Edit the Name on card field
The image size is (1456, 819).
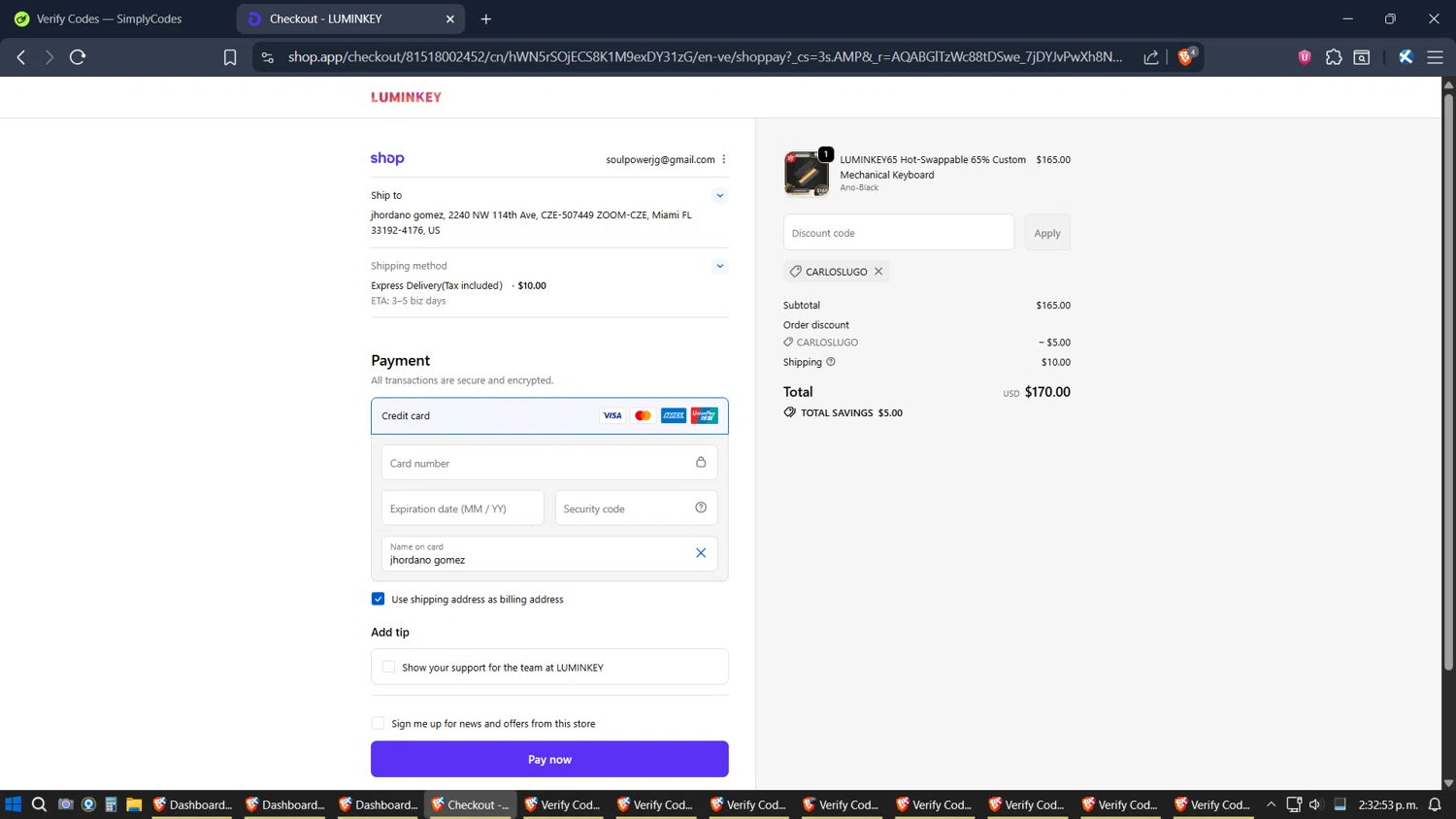(549, 554)
